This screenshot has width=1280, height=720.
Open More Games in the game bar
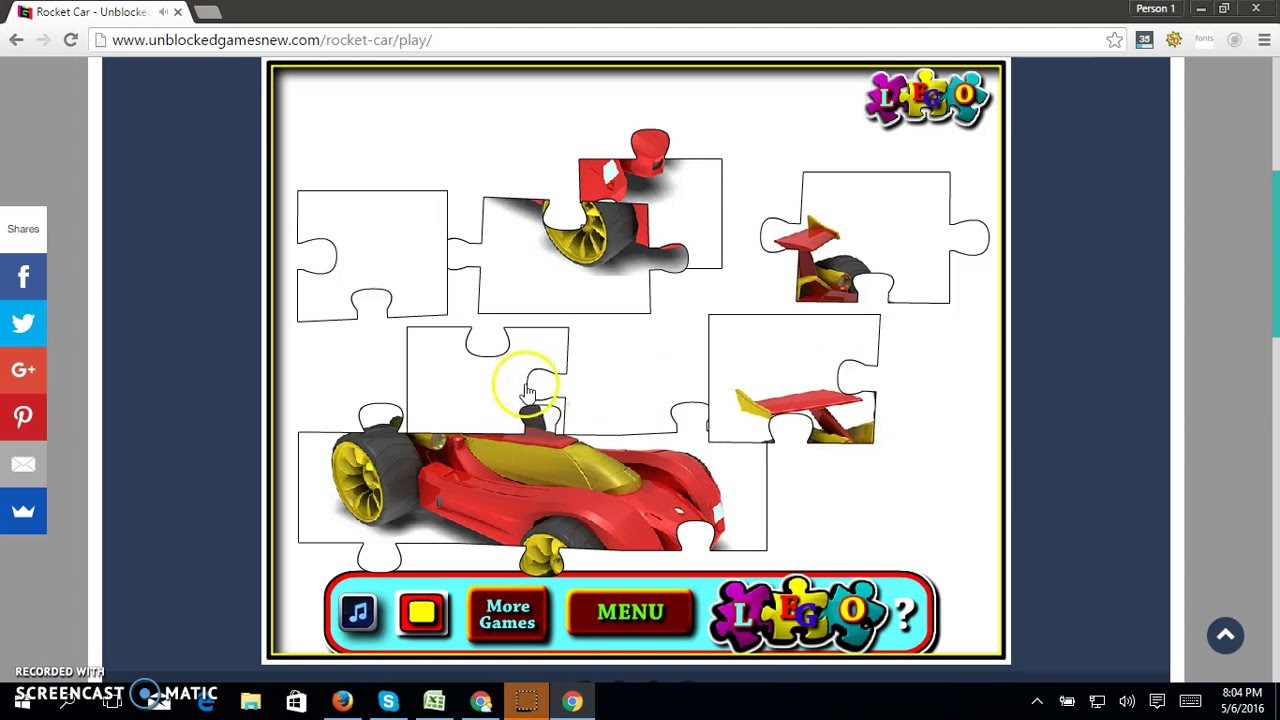click(x=508, y=614)
